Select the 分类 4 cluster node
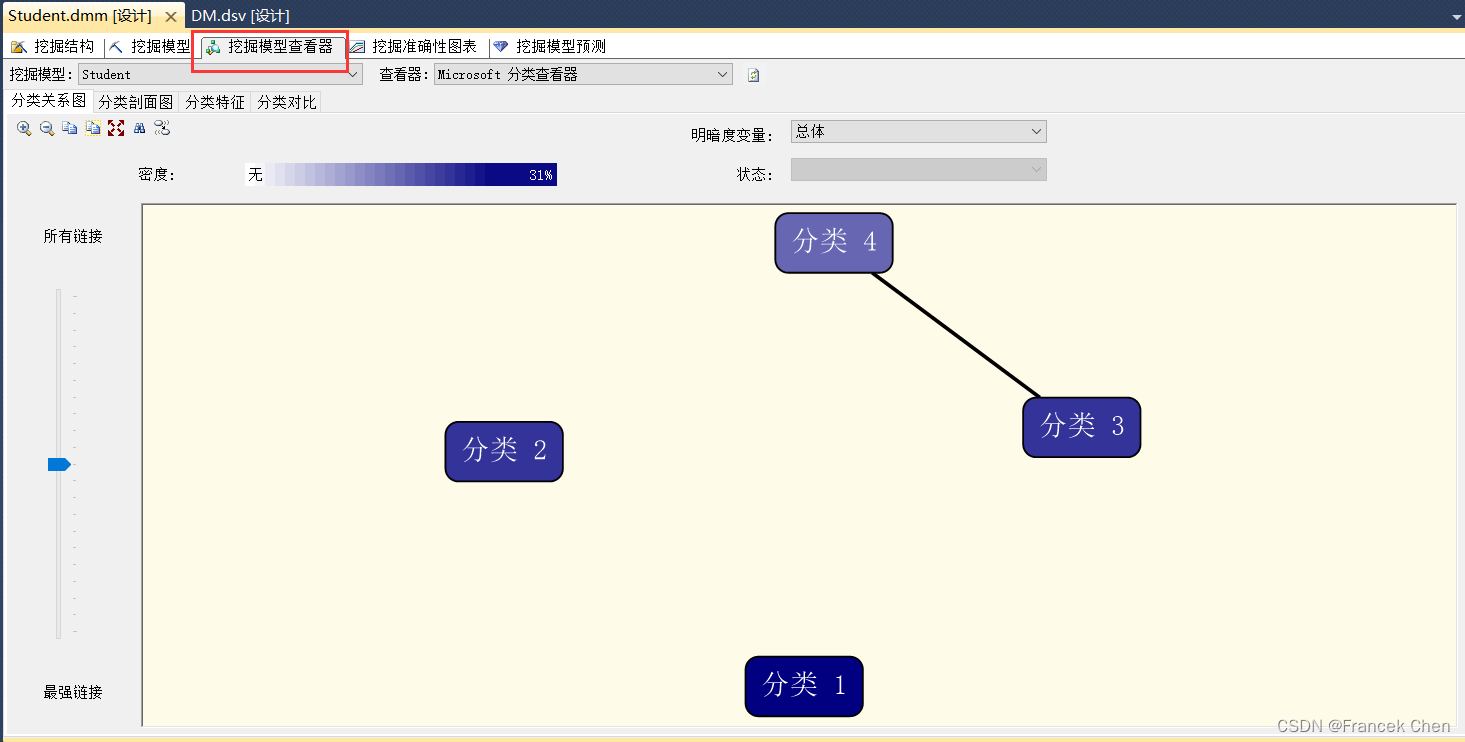 click(834, 243)
